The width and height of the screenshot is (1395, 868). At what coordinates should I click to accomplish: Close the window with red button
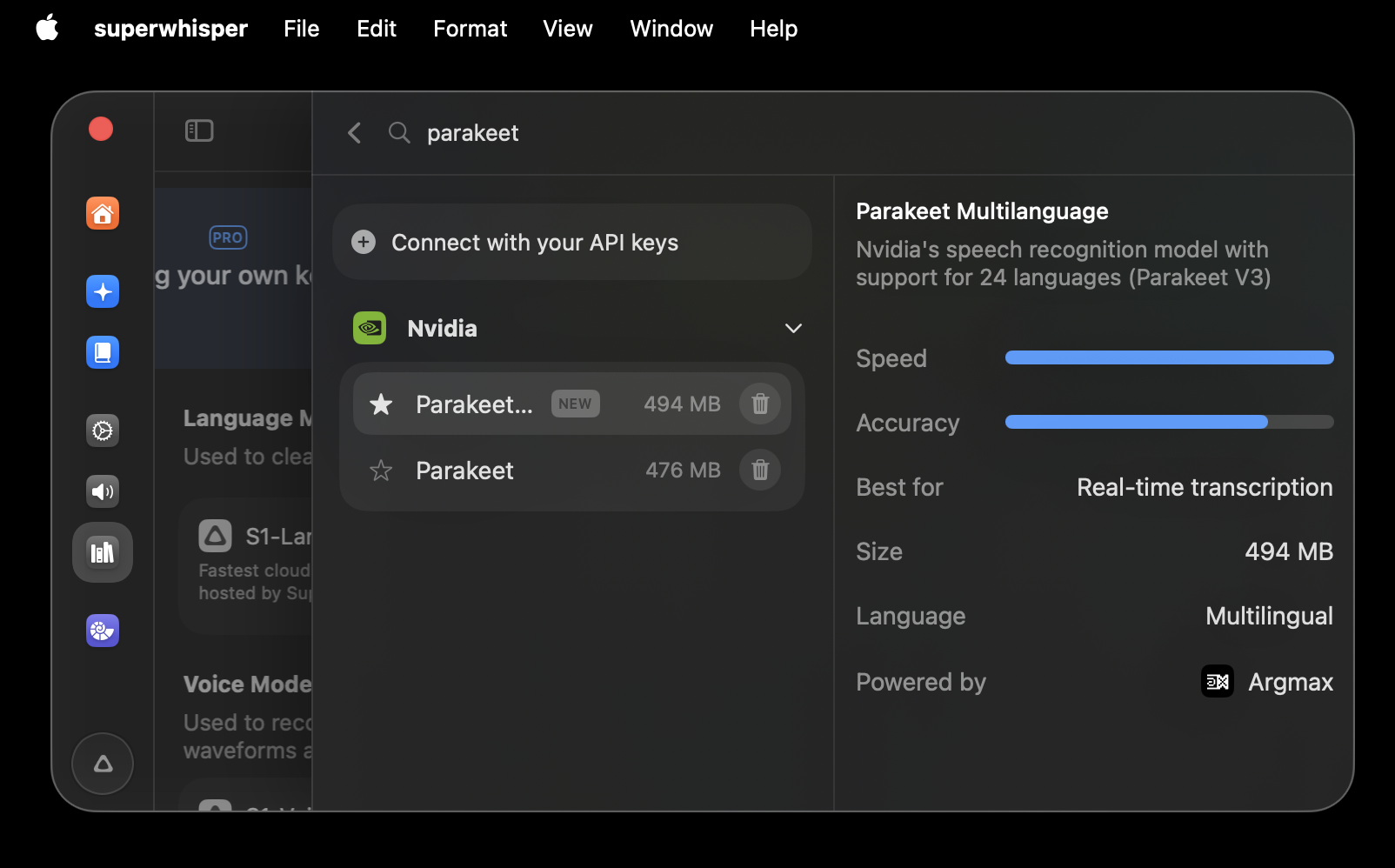(x=101, y=129)
